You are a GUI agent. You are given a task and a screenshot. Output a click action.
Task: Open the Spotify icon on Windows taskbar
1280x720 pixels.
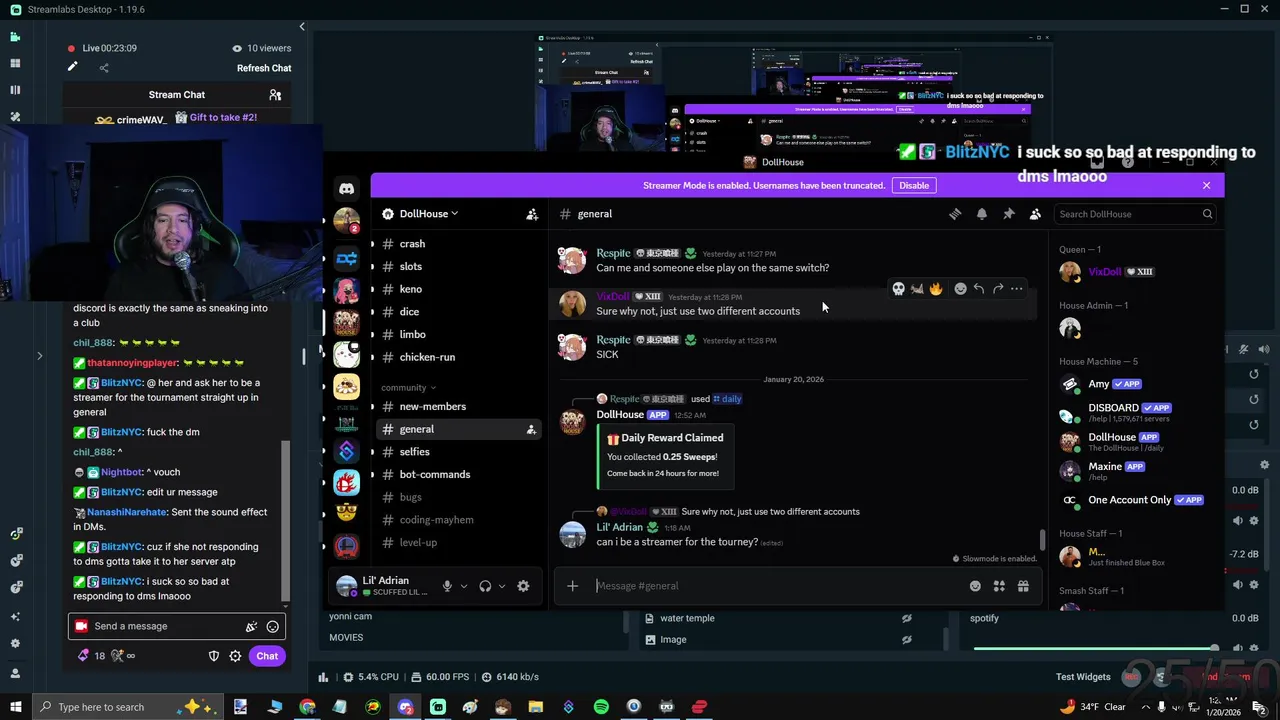point(601,707)
